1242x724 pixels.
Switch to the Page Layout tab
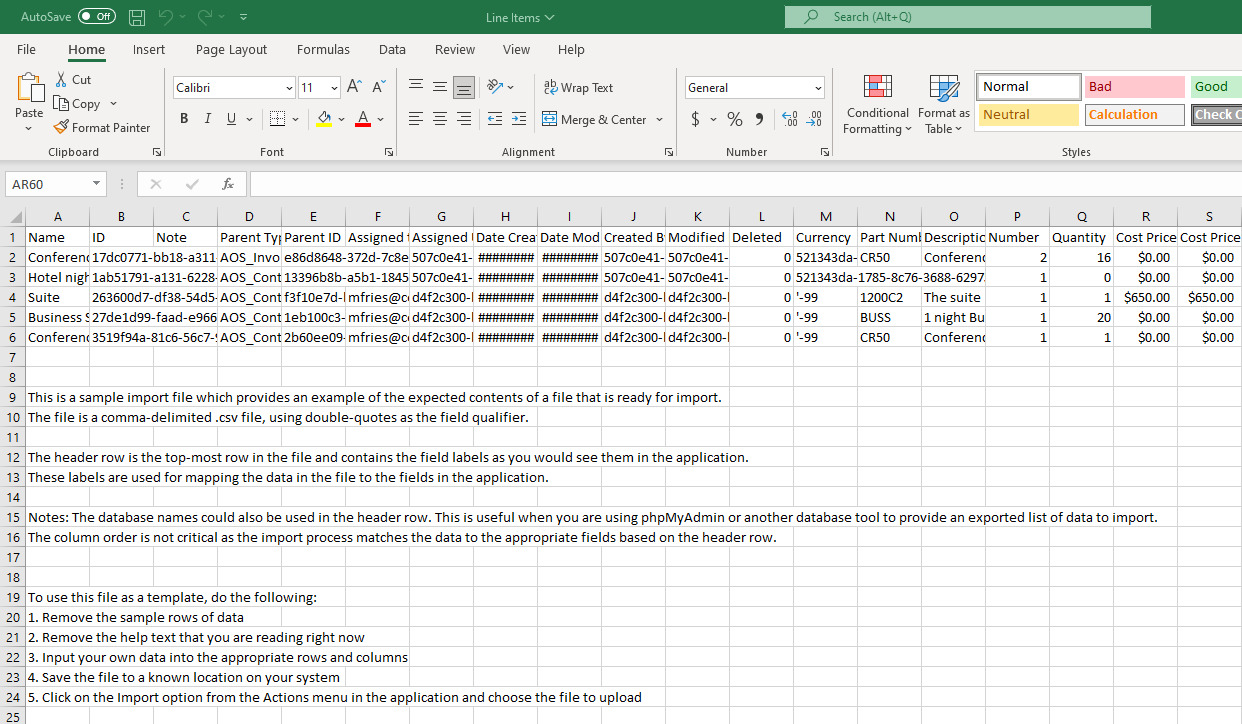pos(231,49)
